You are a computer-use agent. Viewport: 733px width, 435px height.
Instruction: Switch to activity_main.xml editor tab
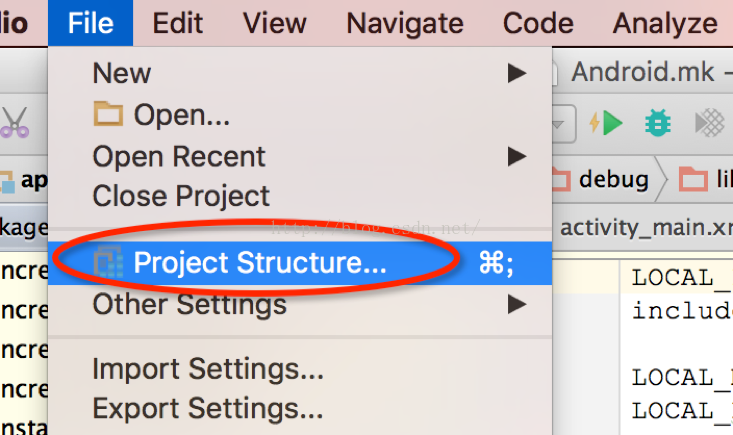pos(645,228)
